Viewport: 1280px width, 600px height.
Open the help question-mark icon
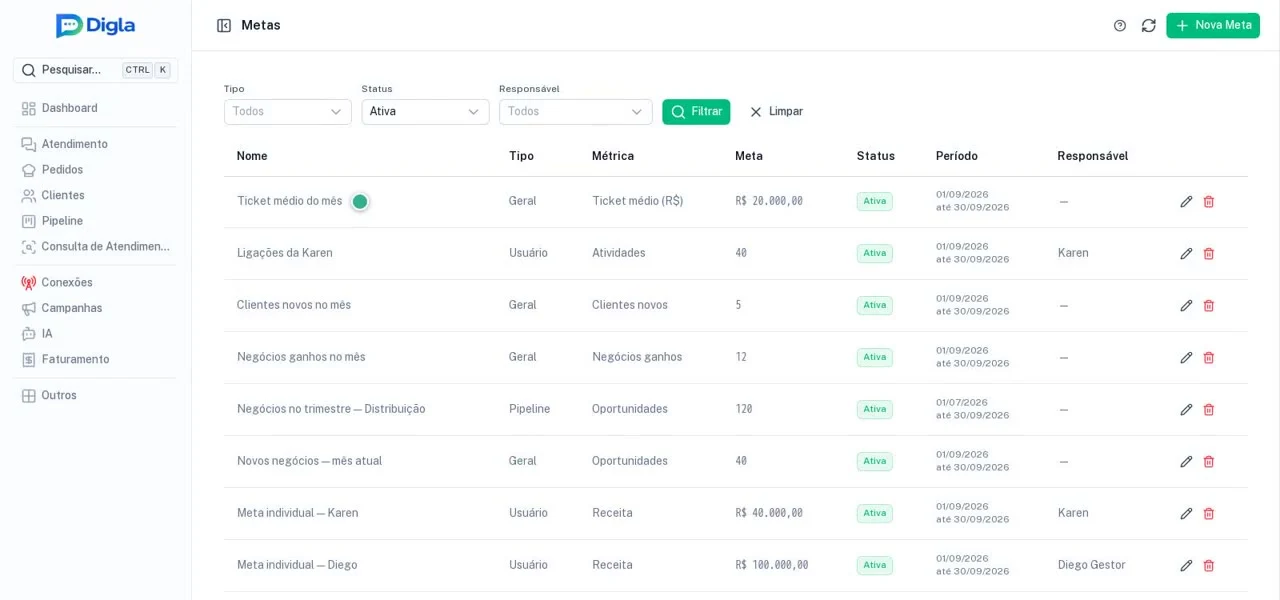tap(1120, 26)
